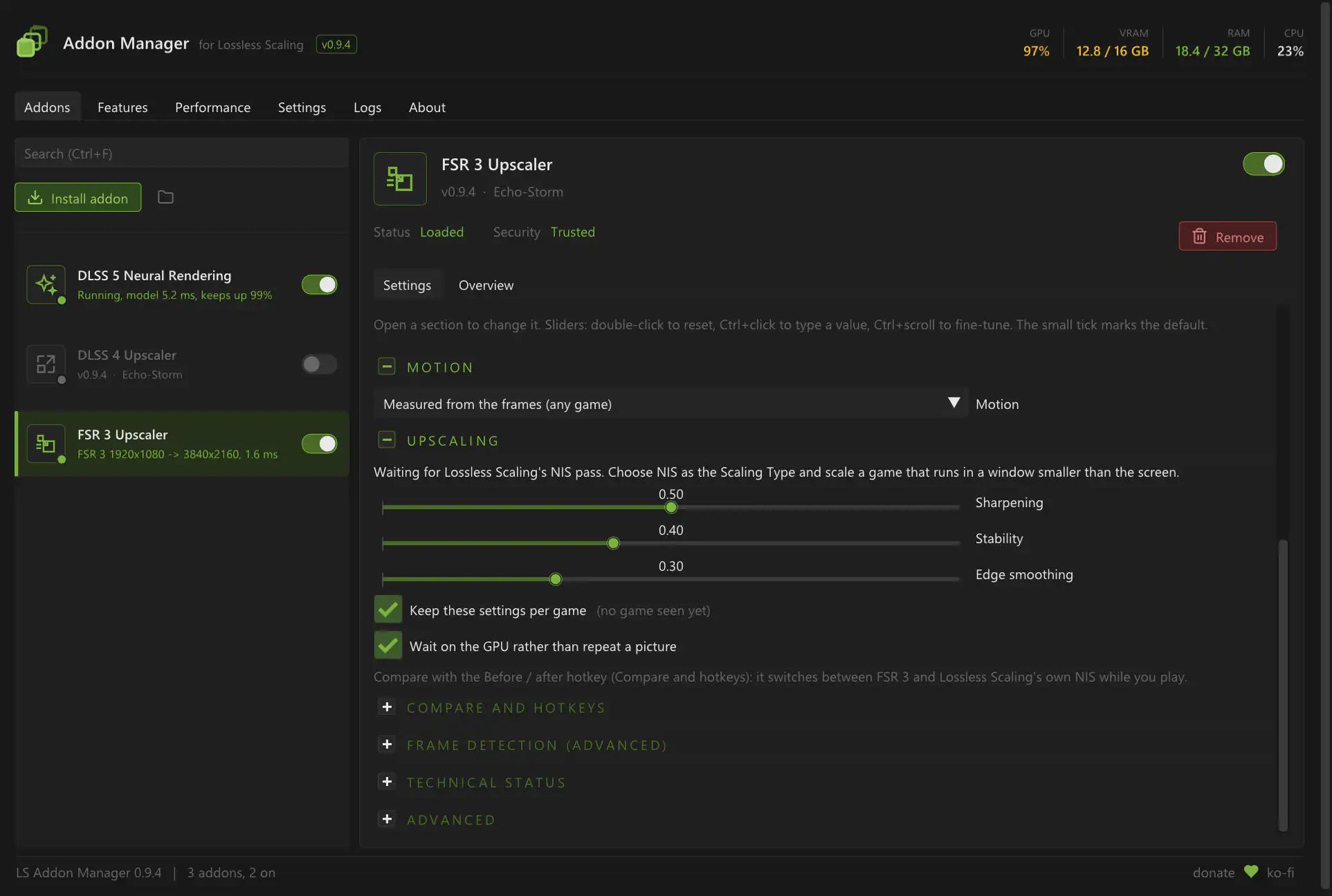Collapse the Motion section
1332x896 pixels.
[x=387, y=366]
